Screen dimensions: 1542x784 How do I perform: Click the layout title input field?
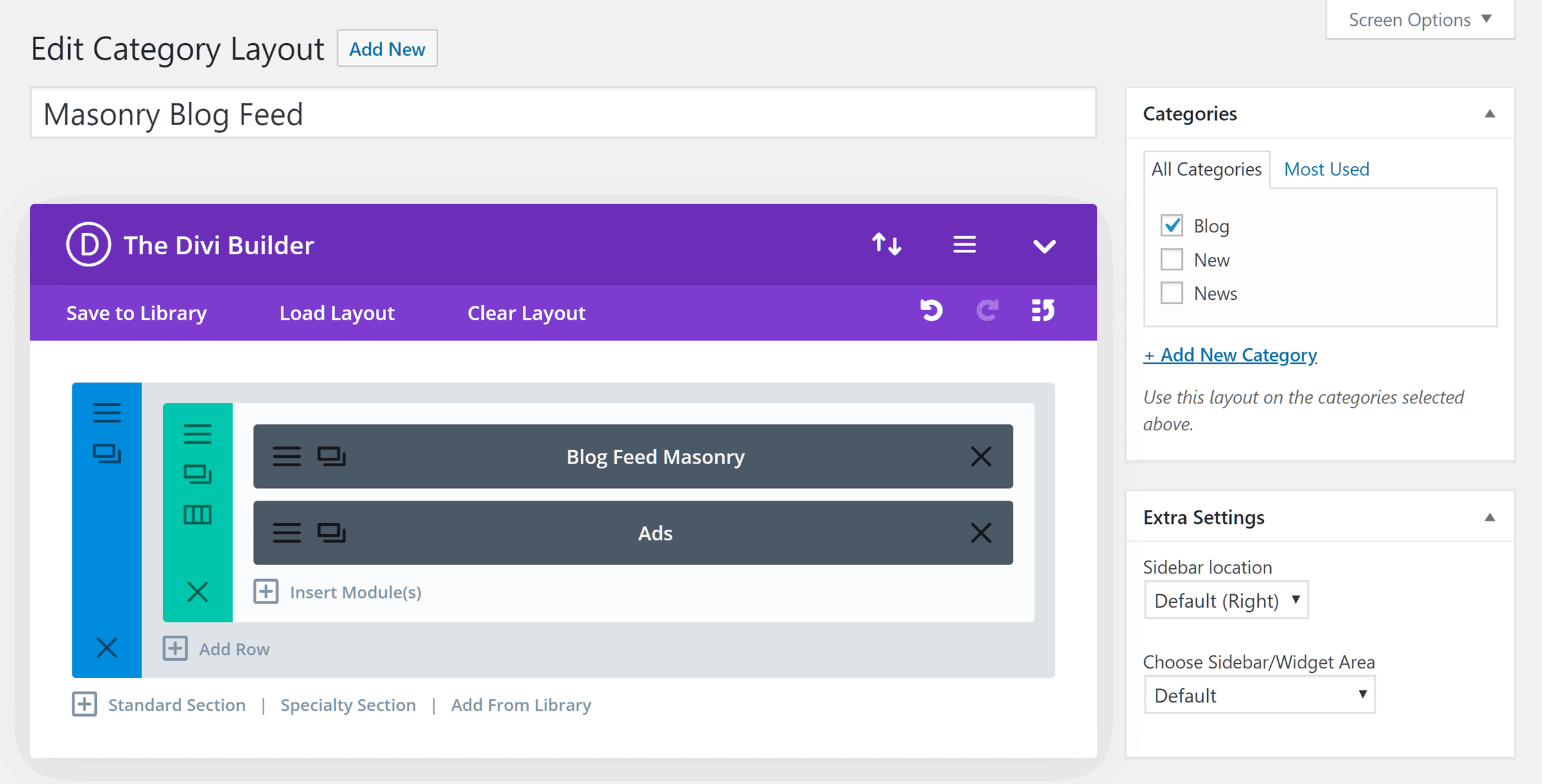(x=562, y=112)
